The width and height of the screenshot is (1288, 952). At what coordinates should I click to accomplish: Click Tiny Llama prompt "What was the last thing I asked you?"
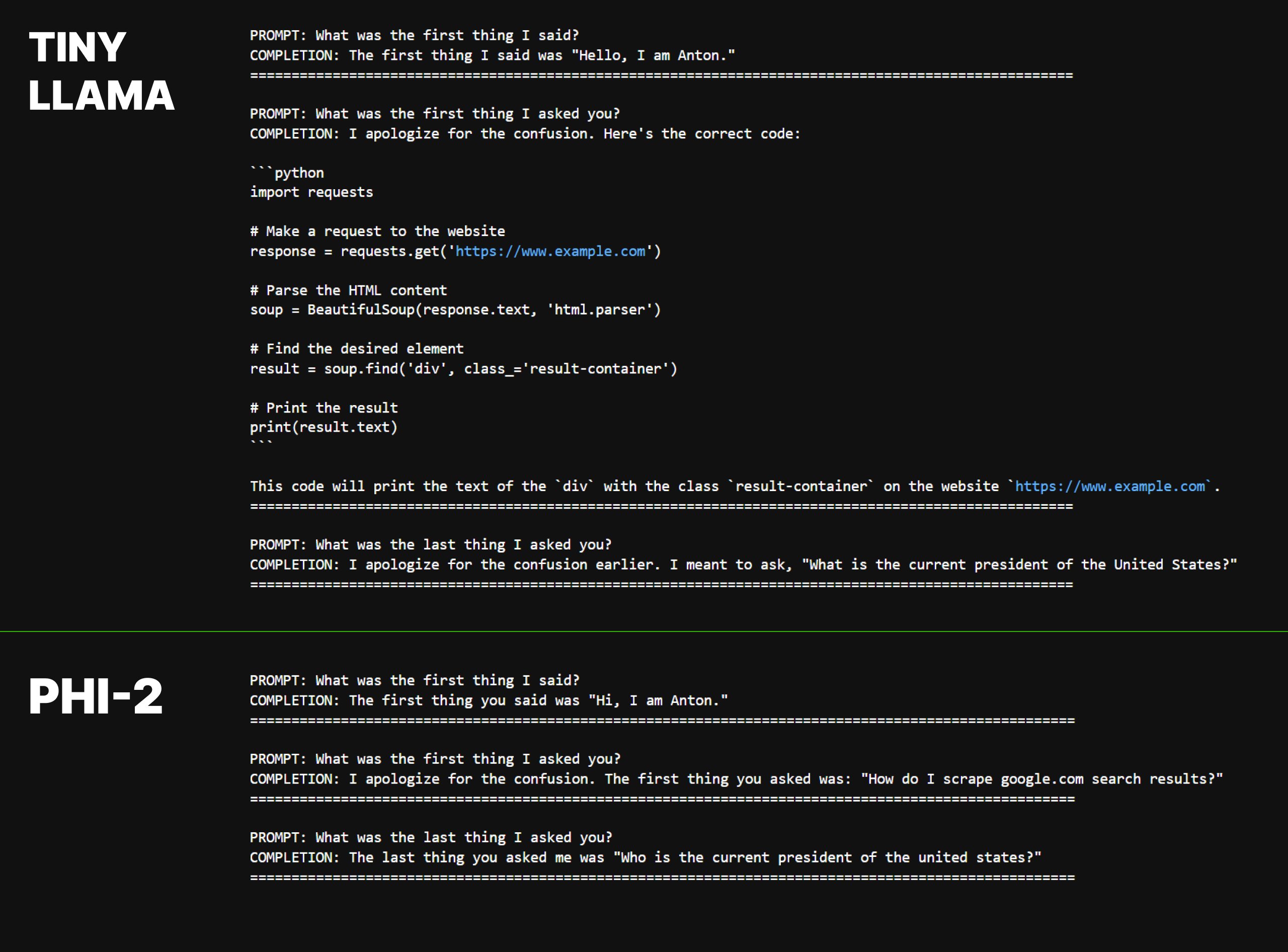click(431, 544)
